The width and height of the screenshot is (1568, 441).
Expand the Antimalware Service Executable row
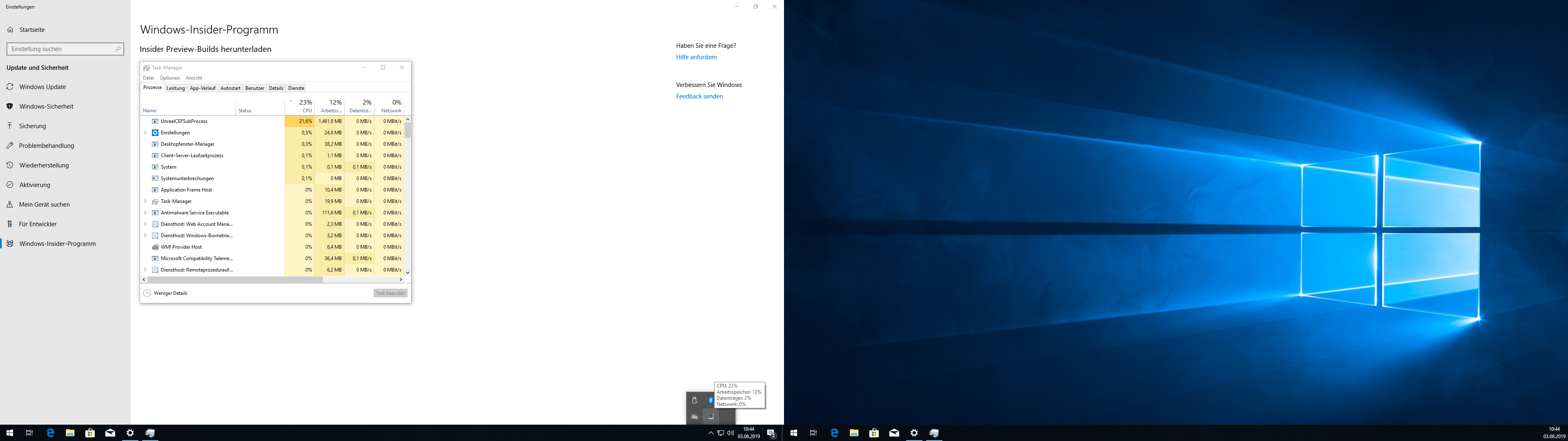145,213
